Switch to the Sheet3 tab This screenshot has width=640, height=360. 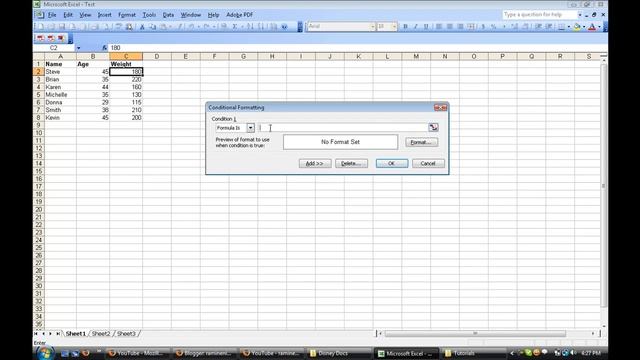coord(126,333)
